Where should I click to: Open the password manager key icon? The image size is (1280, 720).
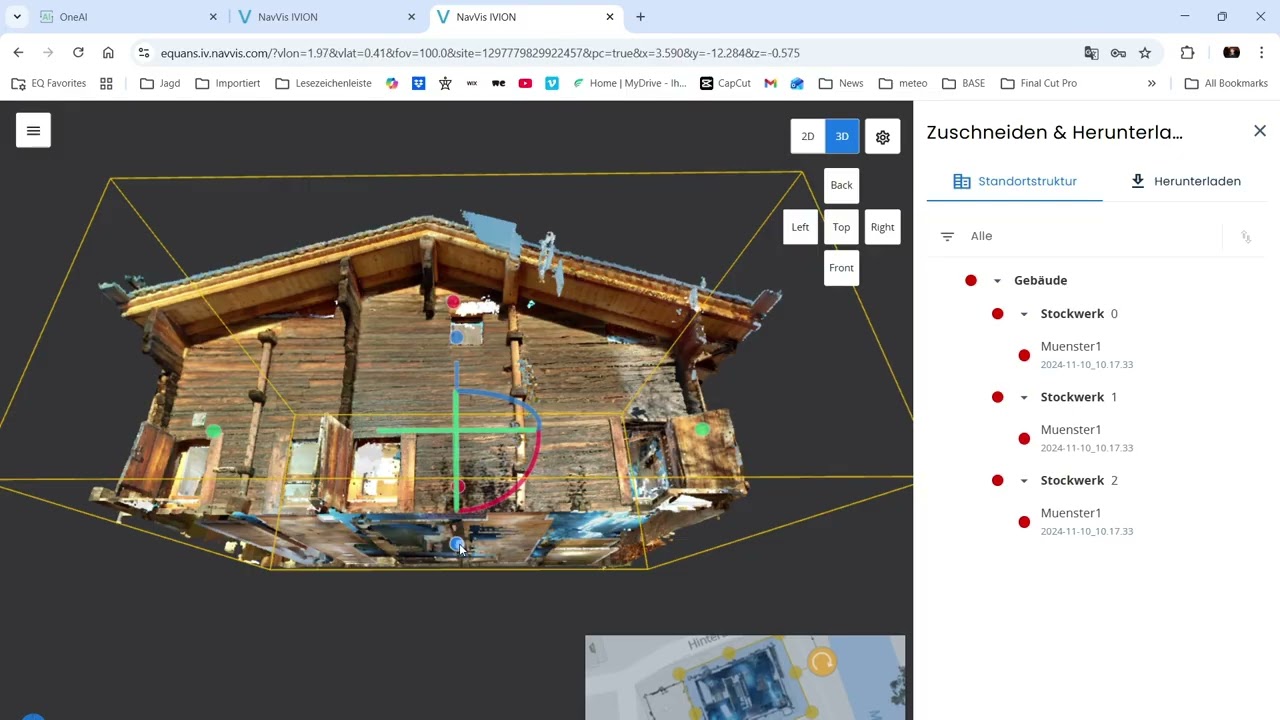pos(1118,53)
